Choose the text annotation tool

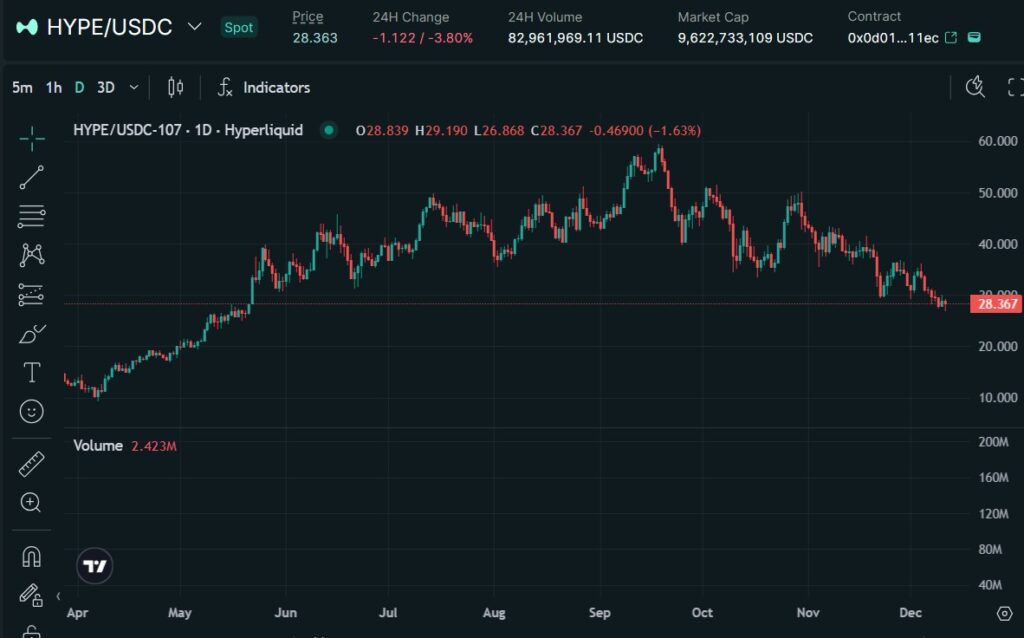[x=32, y=373]
